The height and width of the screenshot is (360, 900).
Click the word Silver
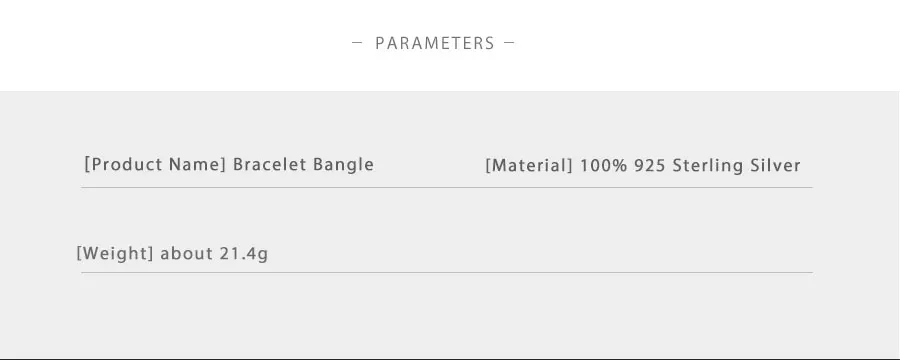775,166
